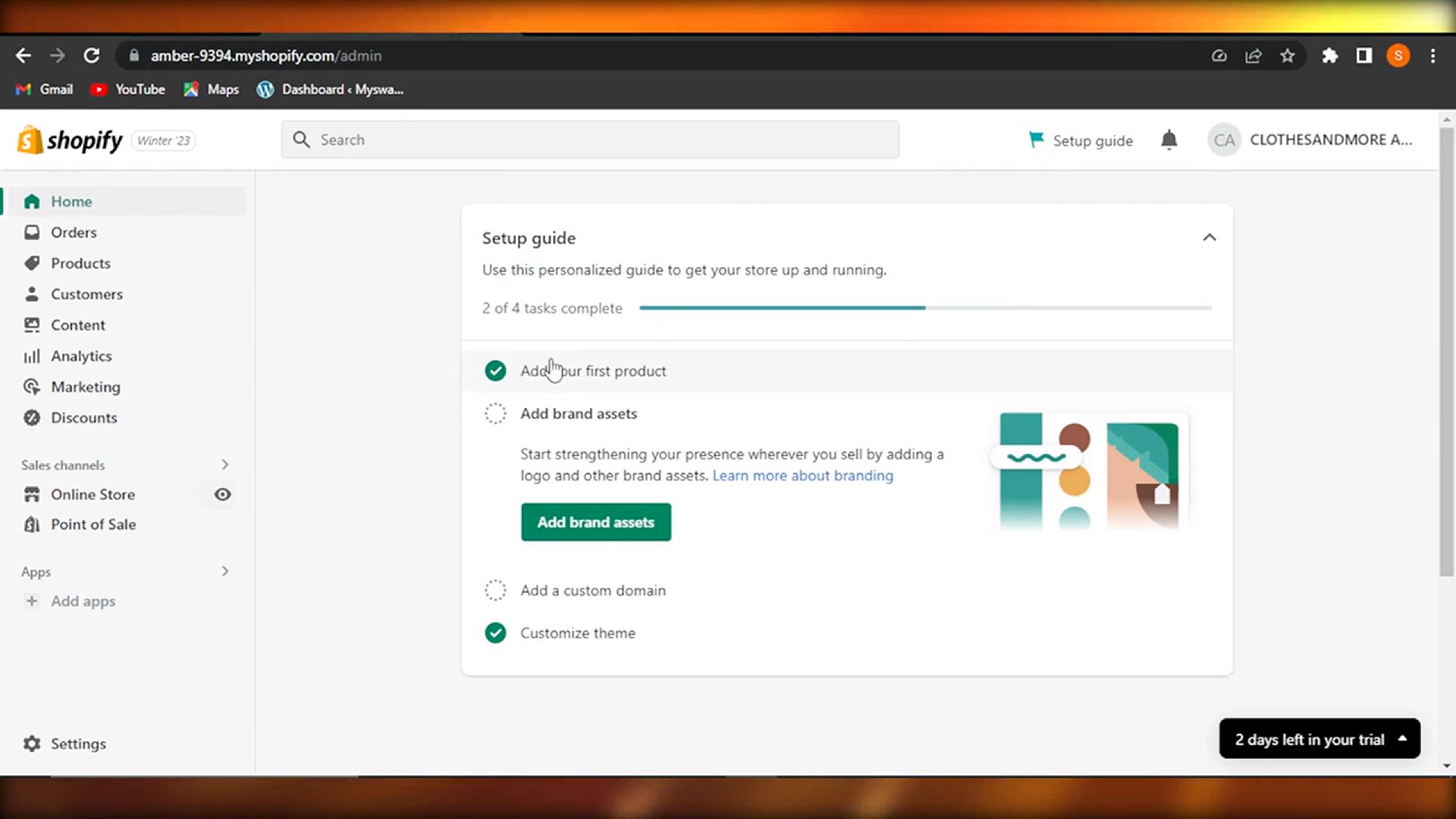Click the Marketing target icon
Screen dimensions: 1456x819
[x=32, y=387]
